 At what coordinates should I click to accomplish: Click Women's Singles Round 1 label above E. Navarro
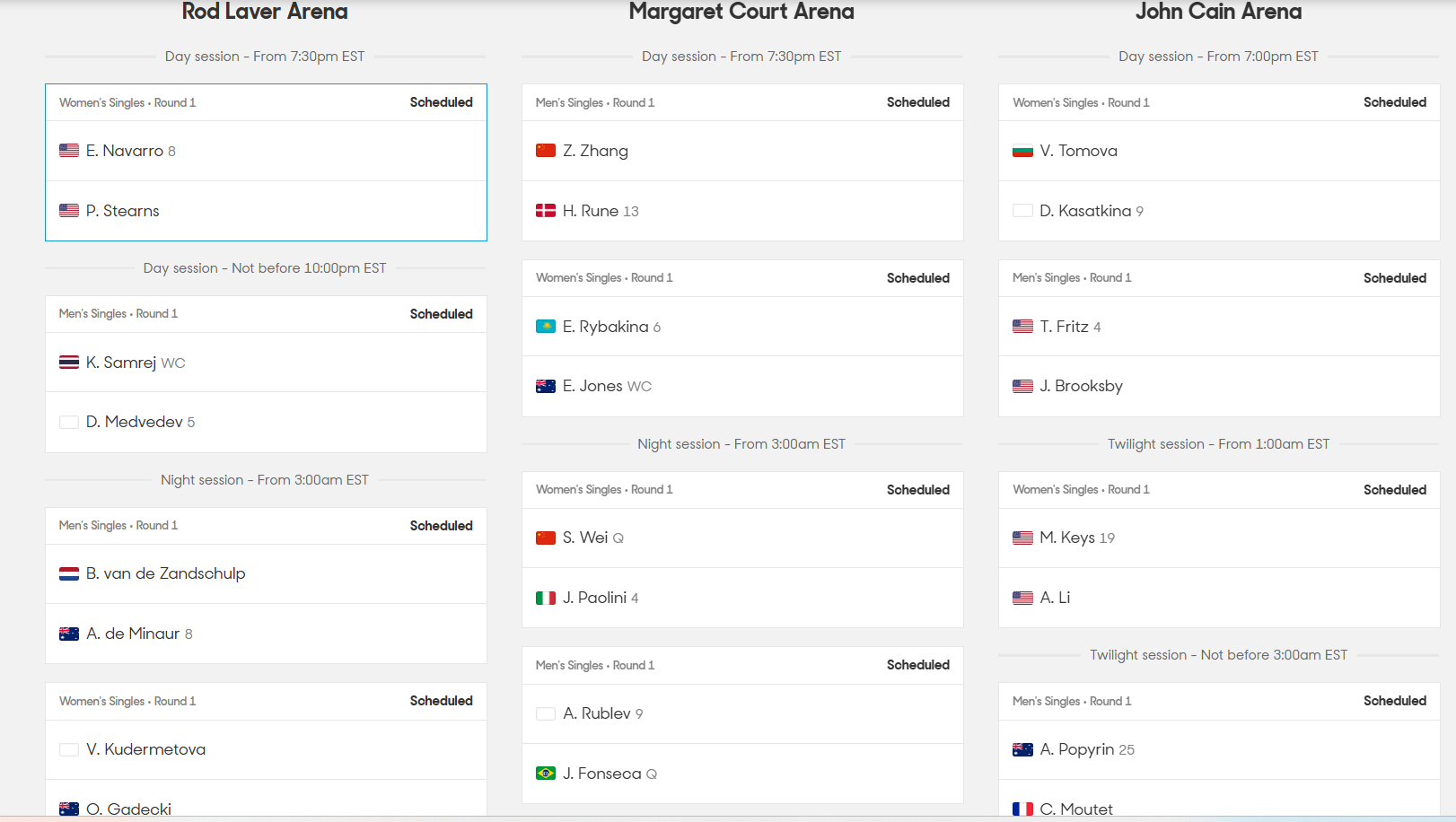127,102
